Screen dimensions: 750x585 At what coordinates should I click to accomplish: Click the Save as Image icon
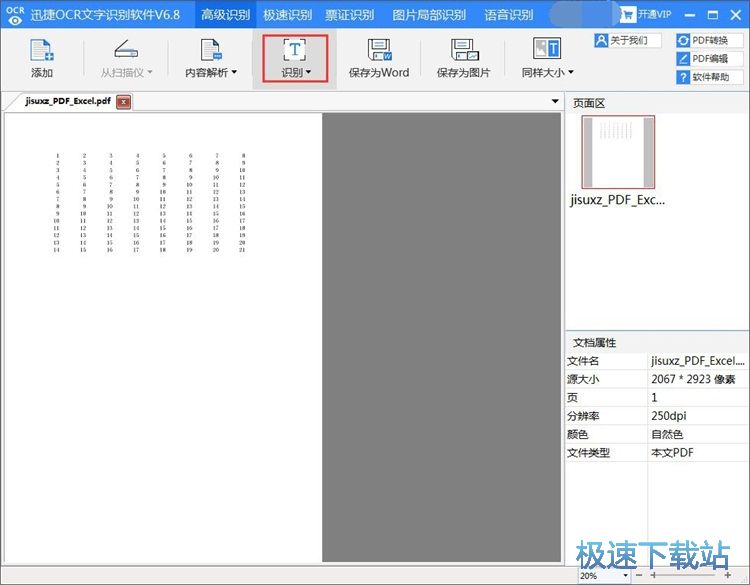(x=464, y=50)
